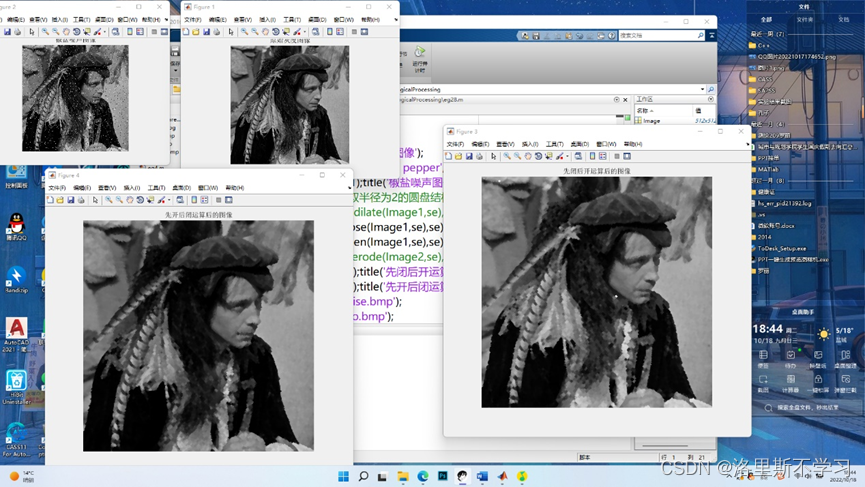865x487 pixels.
Task: Insert legend in Figure 4
Action: tap(204, 200)
